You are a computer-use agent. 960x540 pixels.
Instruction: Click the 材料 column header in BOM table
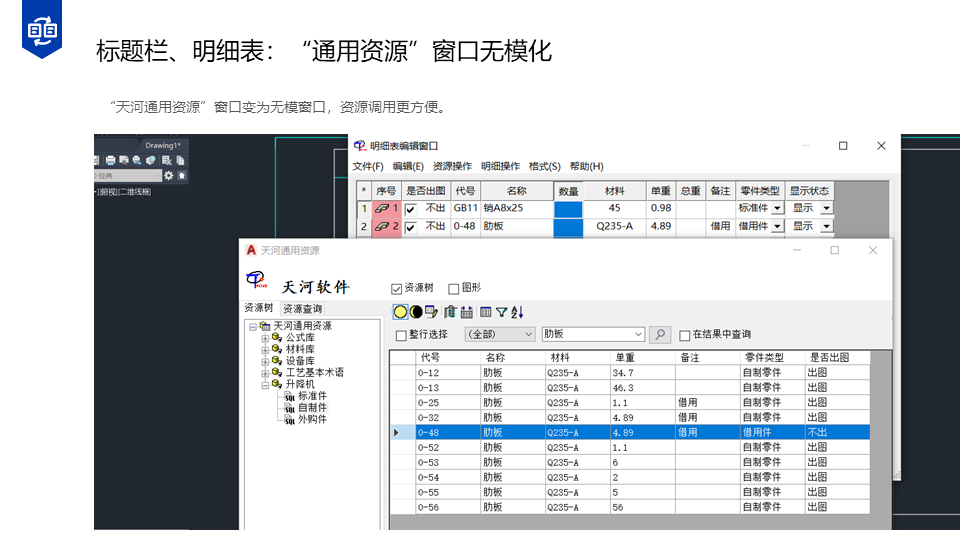pos(614,191)
